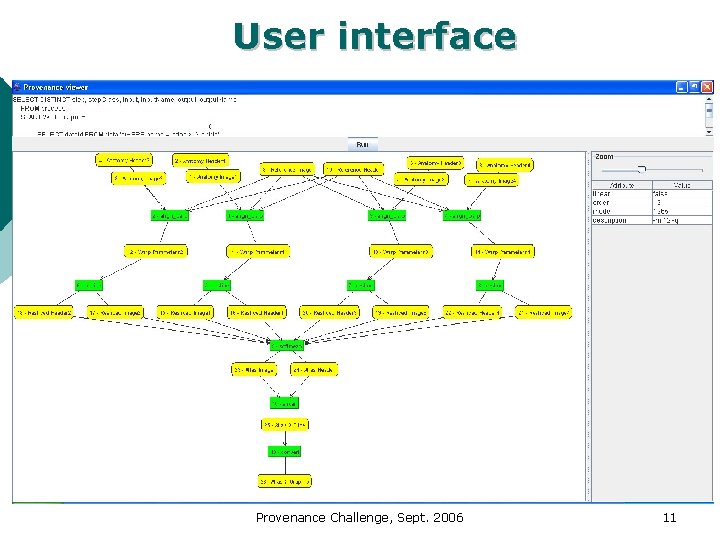
Task: Select the Anatomy Image2 node
Action: coord(139,178)
